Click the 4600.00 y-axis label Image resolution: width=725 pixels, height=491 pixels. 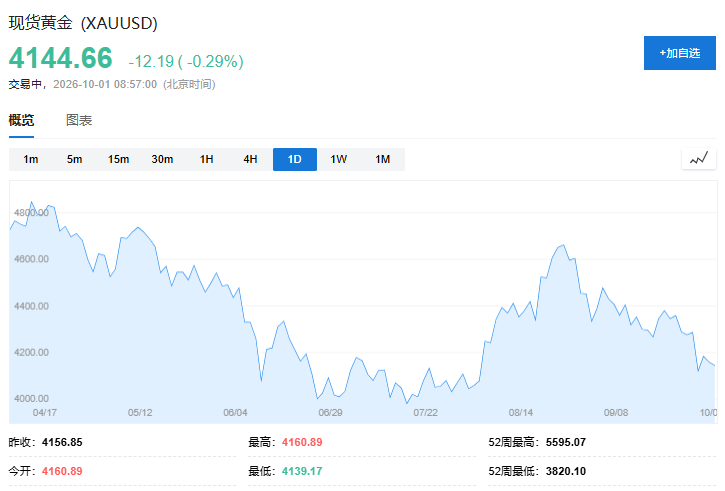(31, 259)
